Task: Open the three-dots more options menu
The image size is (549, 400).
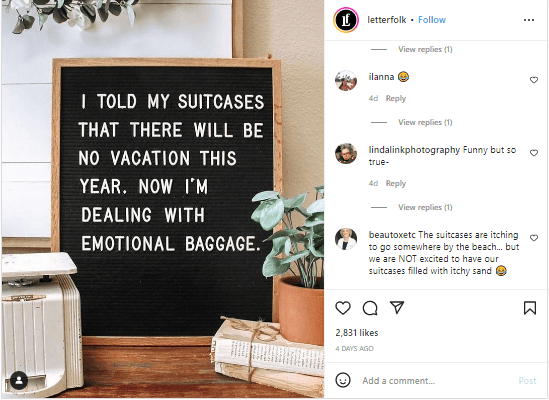Action: pyautogui.click(x=529, y=20)
